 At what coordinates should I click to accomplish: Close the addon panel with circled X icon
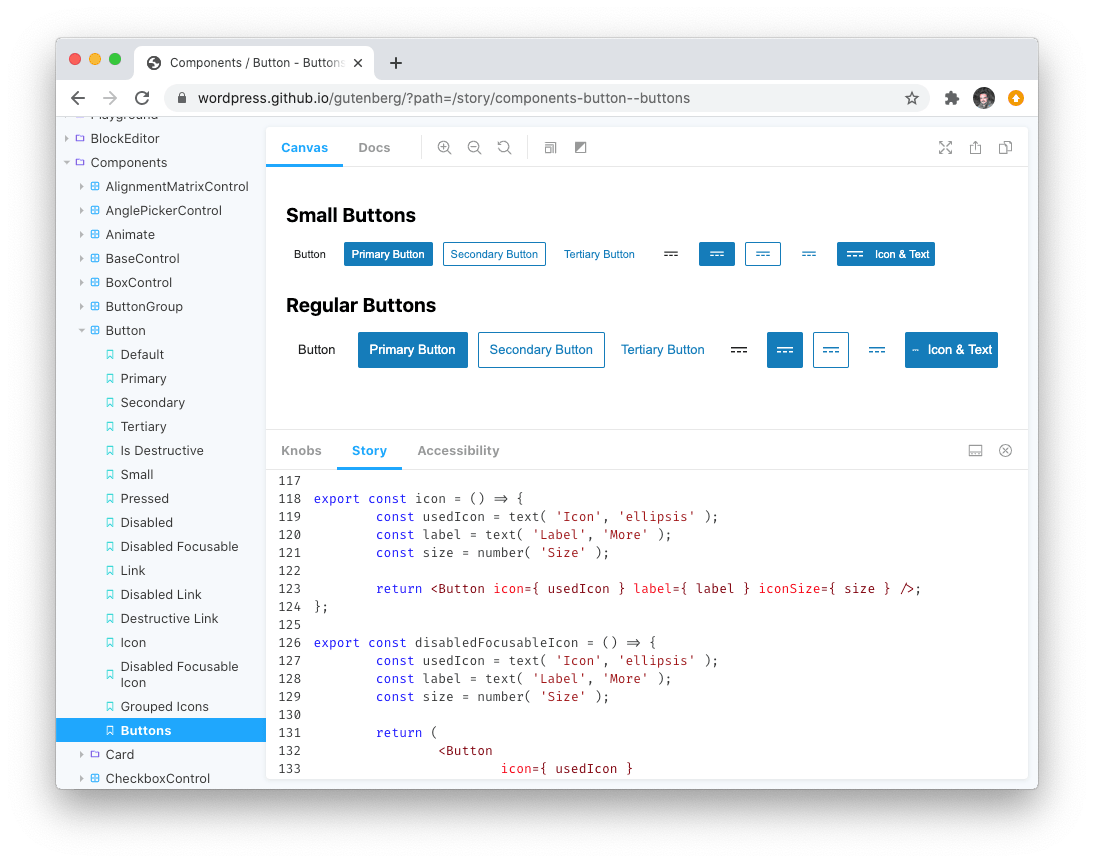tap(1005, 450)
